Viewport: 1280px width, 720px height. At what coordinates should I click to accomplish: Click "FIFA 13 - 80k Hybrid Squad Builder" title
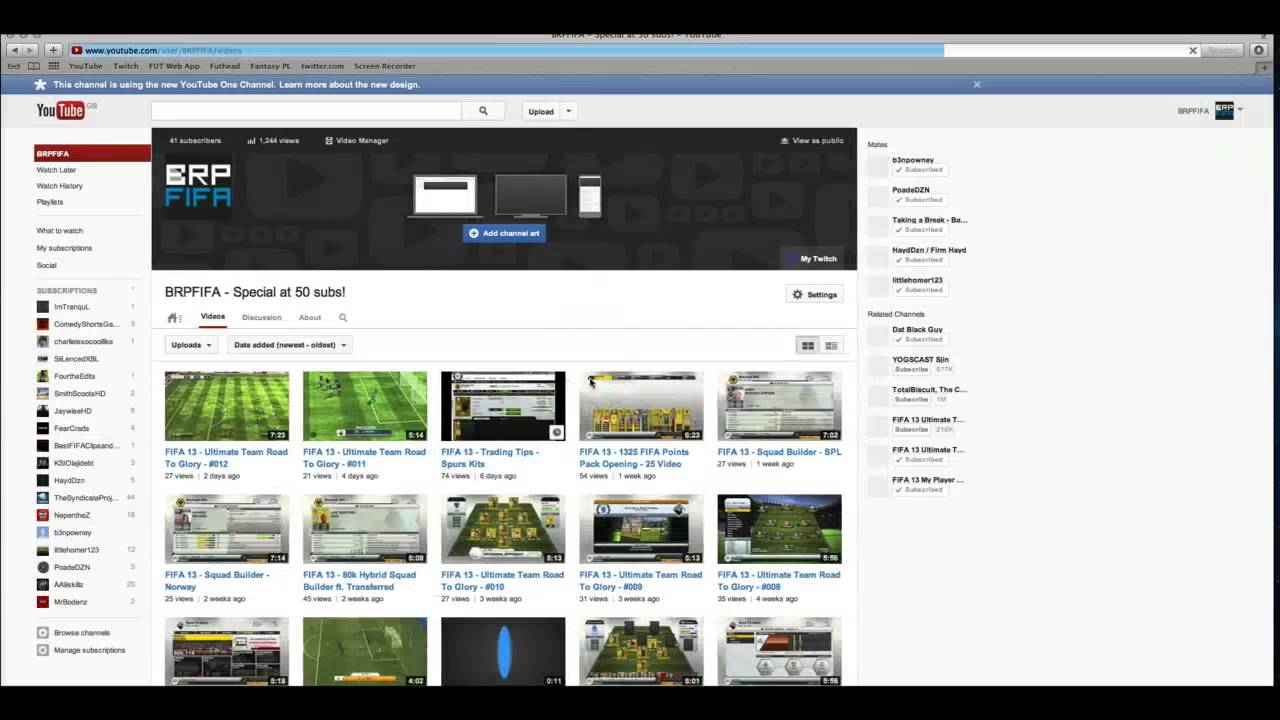(359, 581)
